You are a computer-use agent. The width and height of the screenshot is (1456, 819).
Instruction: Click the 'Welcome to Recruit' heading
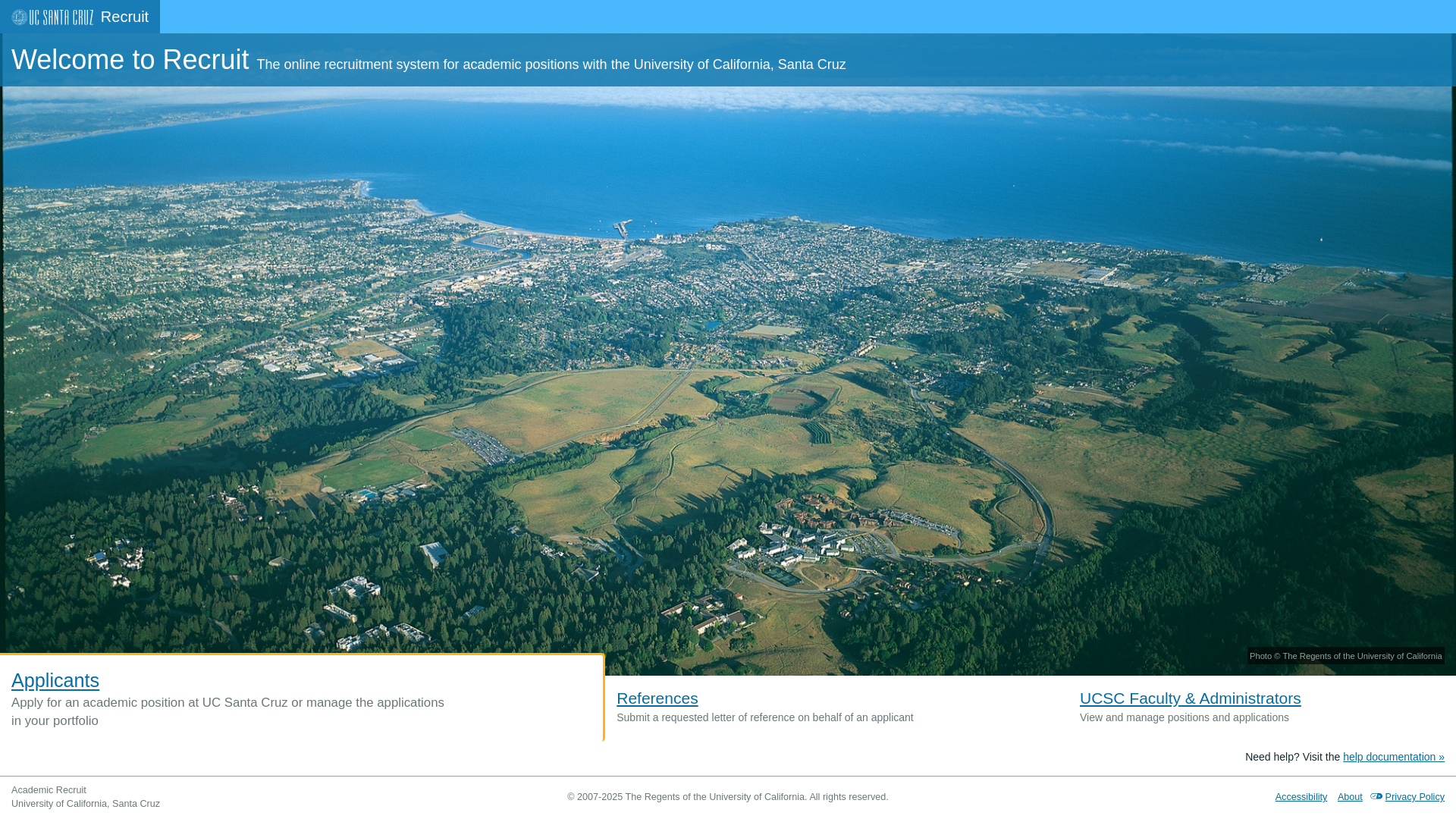click(130, 60)
